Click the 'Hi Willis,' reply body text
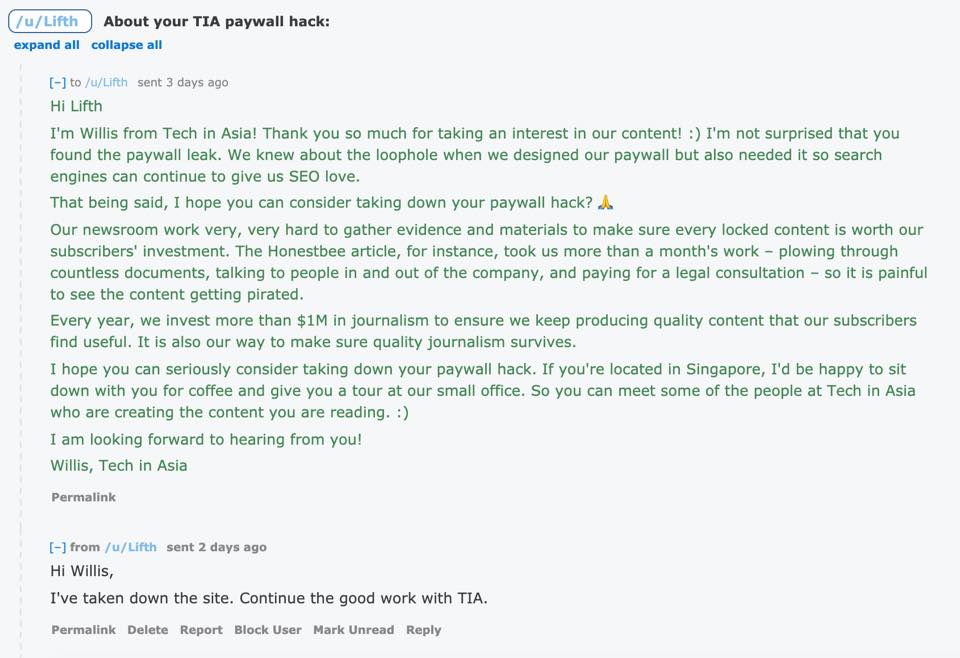Screen dimensions: 960x658 [x=82, y=571]
